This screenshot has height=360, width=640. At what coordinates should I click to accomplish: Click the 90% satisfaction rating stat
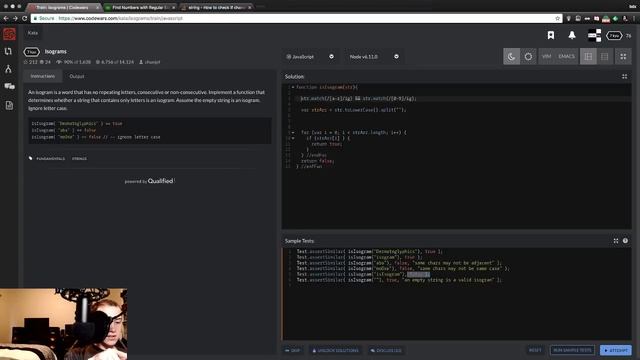coord(74,62)
